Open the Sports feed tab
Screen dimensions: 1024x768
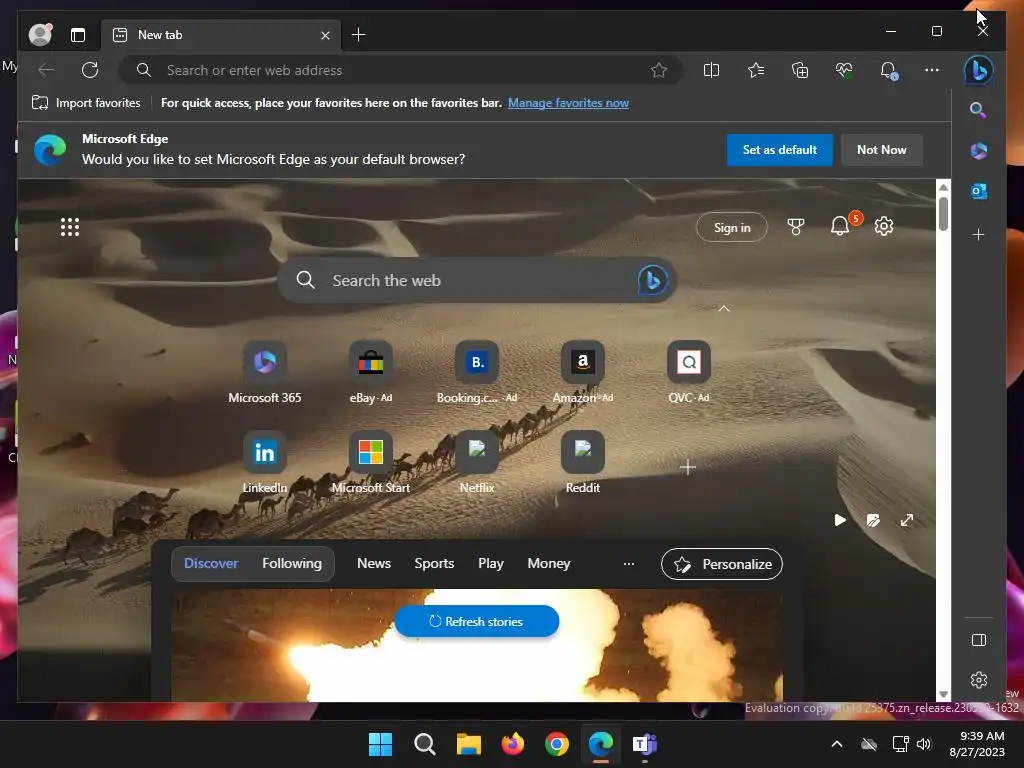[x=434, y=563]
